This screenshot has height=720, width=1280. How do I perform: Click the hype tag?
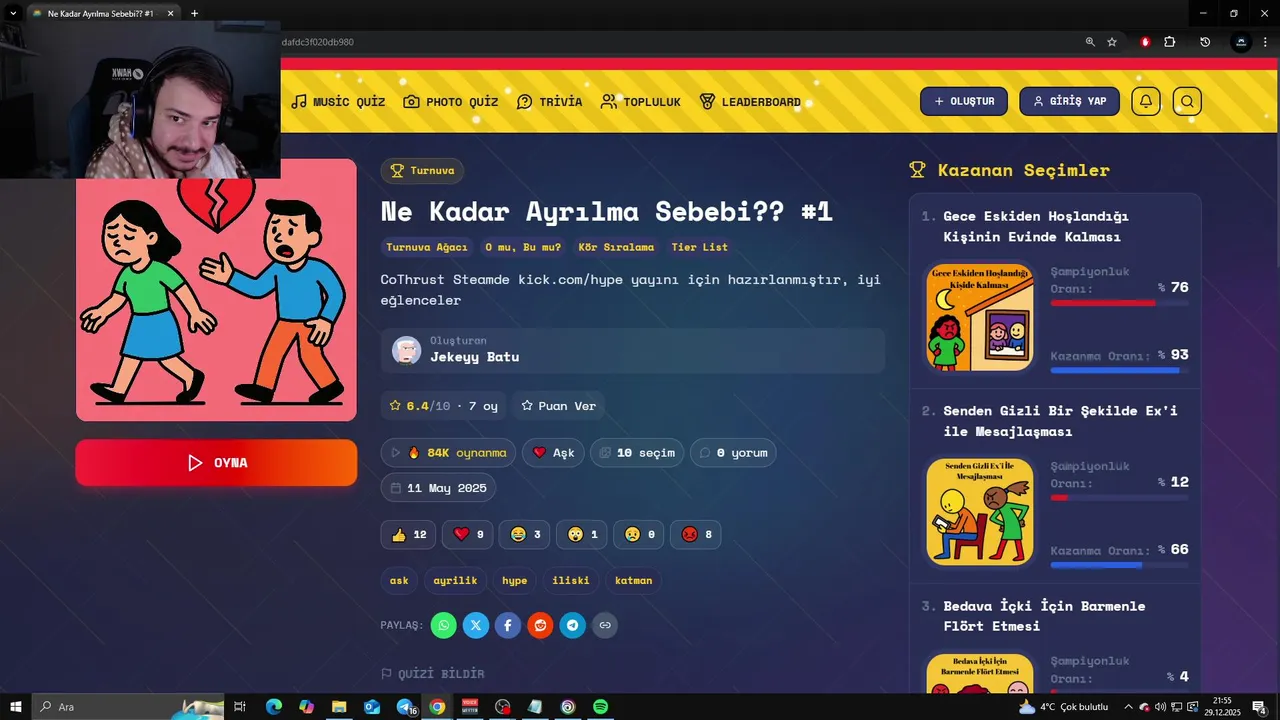pos(515,581)
